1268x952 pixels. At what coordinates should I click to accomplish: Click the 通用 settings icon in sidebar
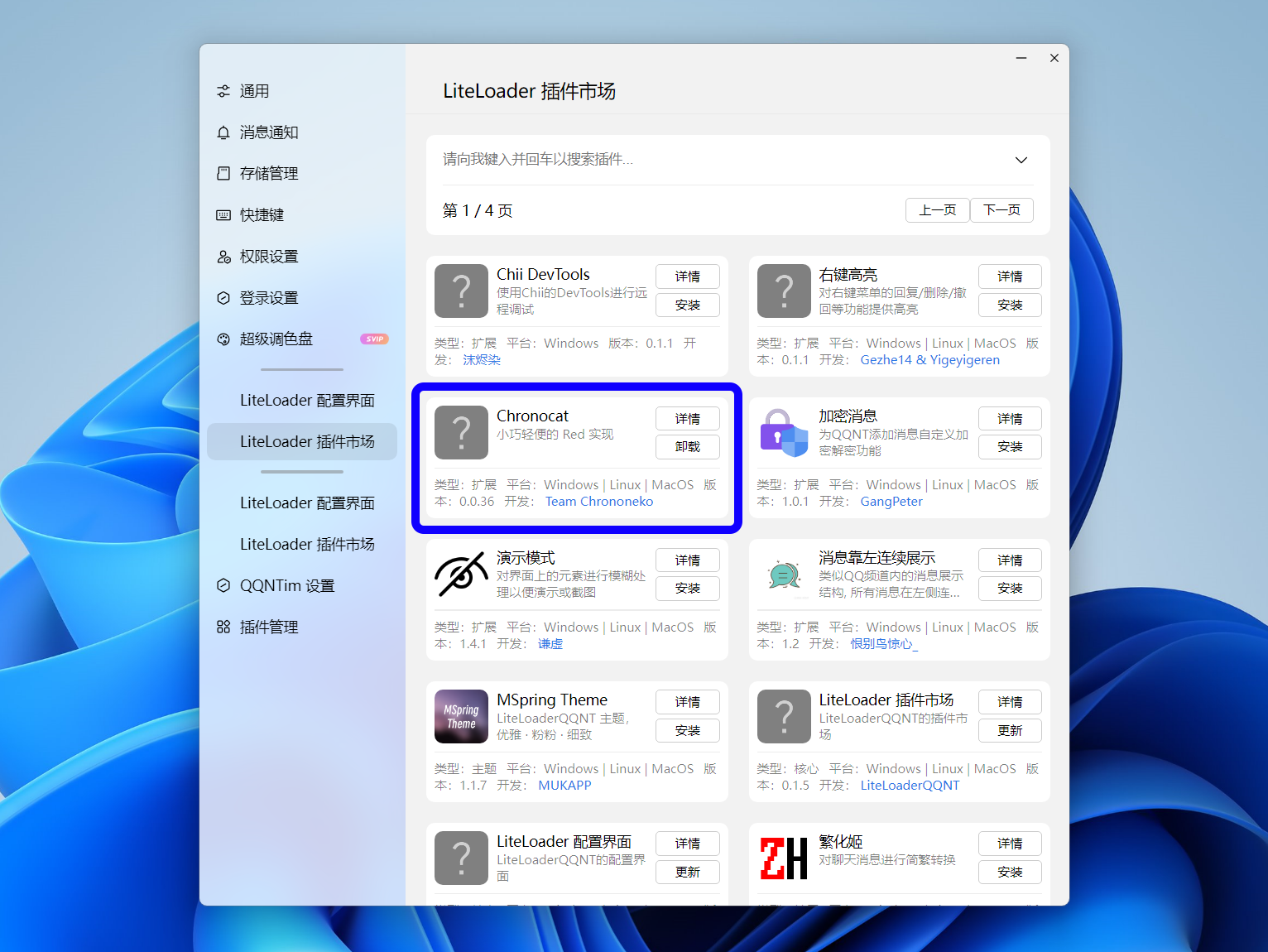coord(223,91)
